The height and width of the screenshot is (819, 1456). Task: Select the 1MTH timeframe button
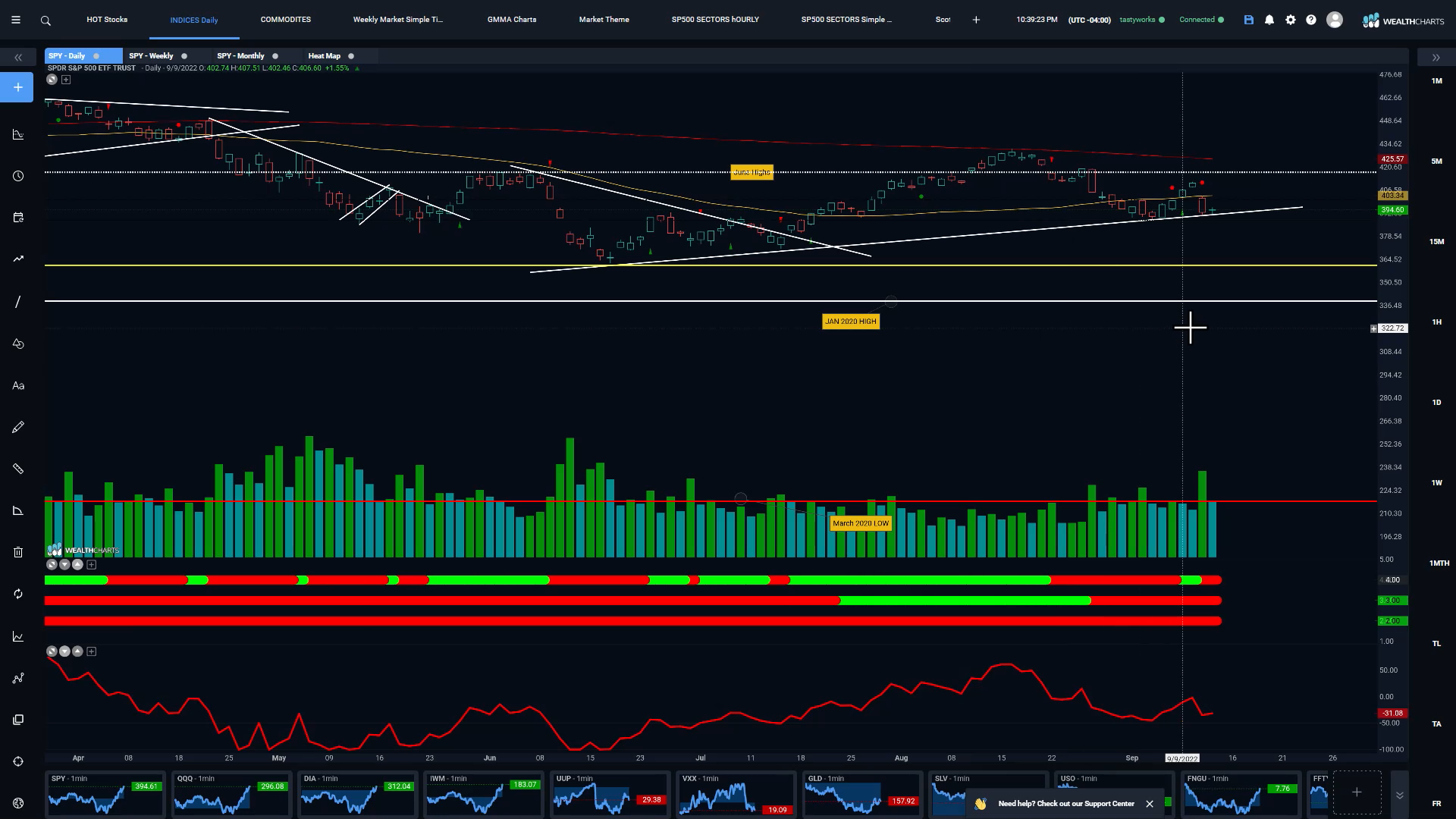pos(1439,563)
